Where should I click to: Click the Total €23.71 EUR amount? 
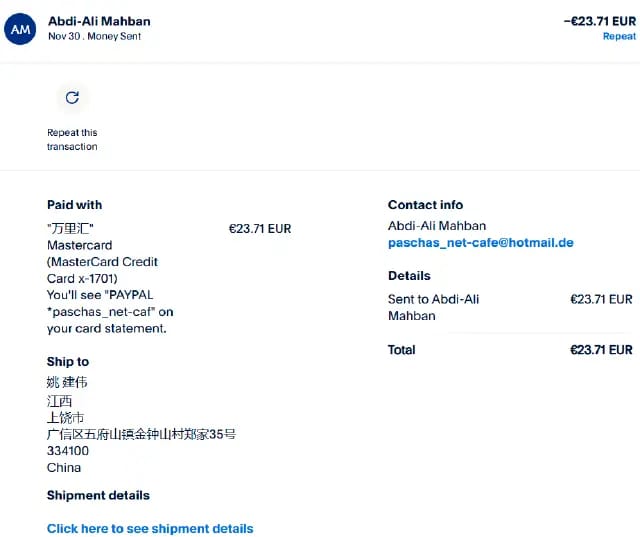coord(601,350)
